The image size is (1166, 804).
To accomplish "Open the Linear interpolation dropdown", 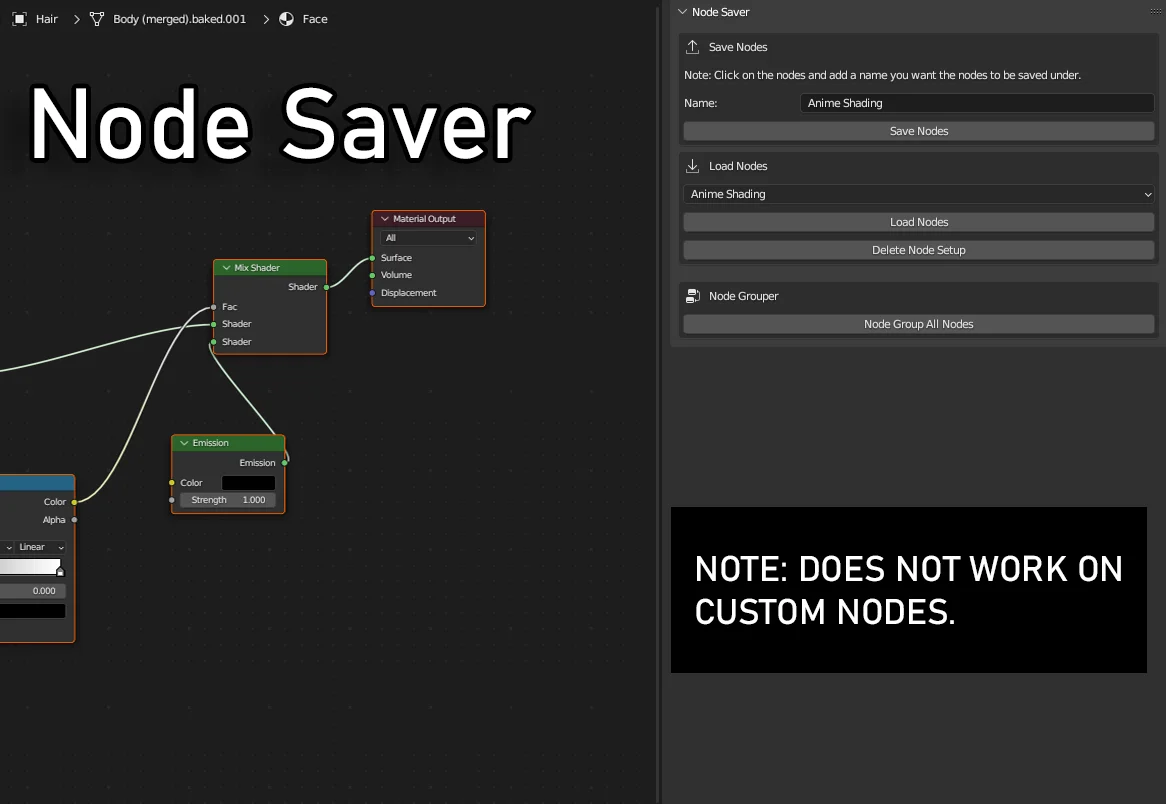I will (x=40, y=547).
